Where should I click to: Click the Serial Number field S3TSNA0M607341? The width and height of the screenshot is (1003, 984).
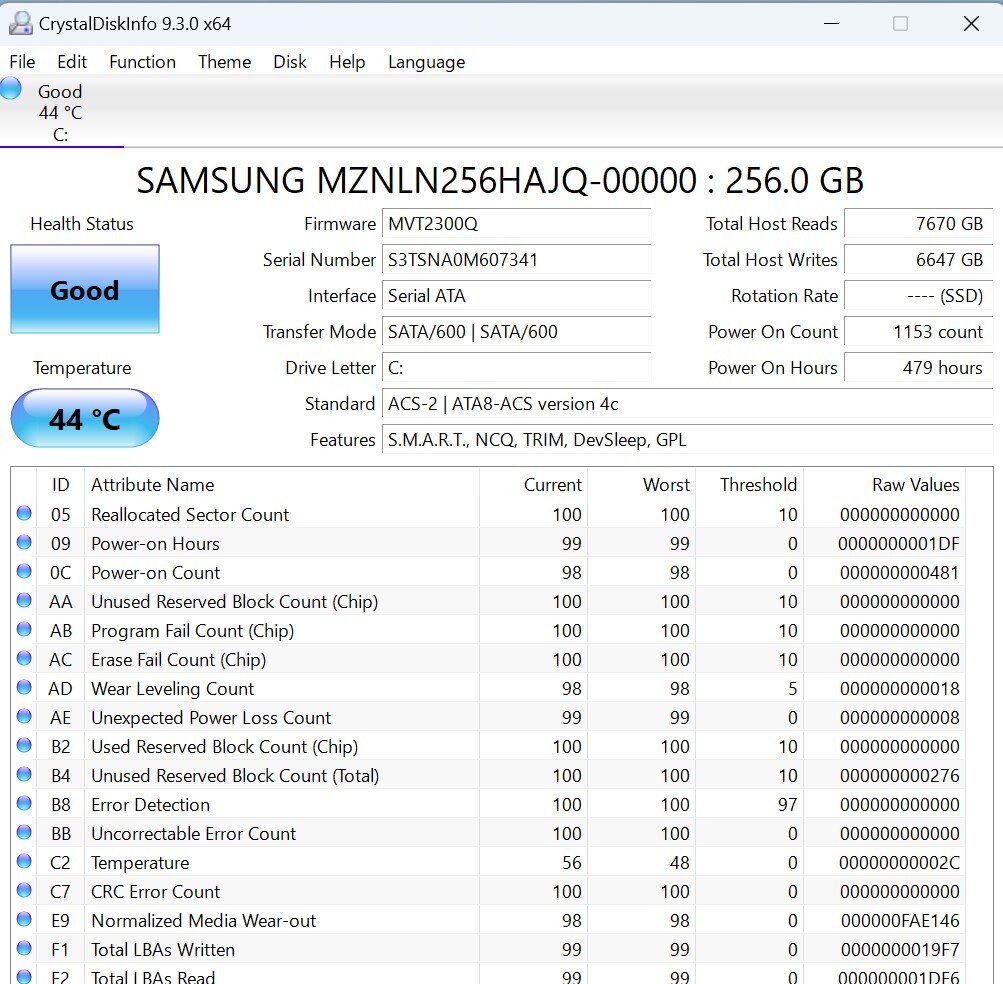pos(516,260)
